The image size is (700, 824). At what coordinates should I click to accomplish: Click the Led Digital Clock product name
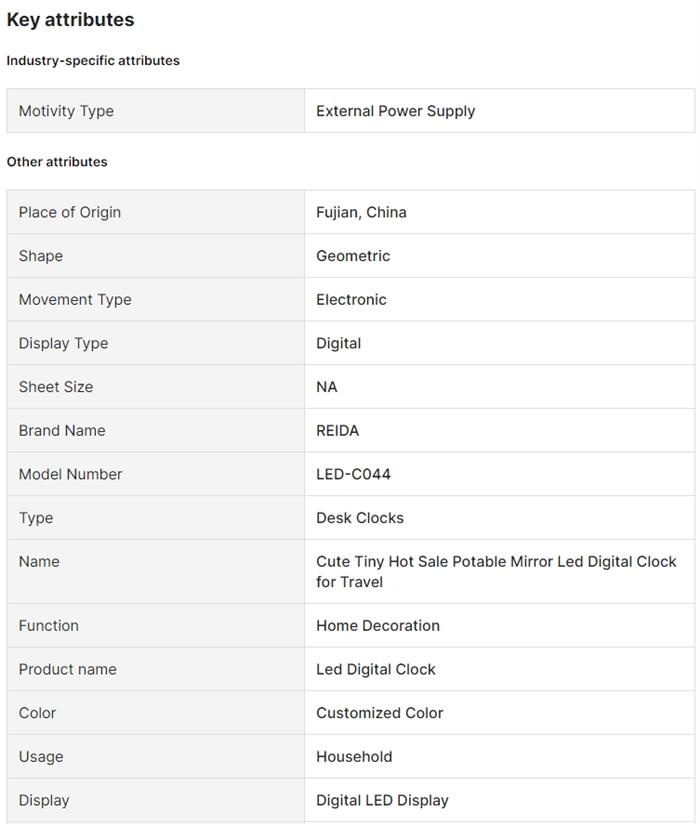[376, 669]
